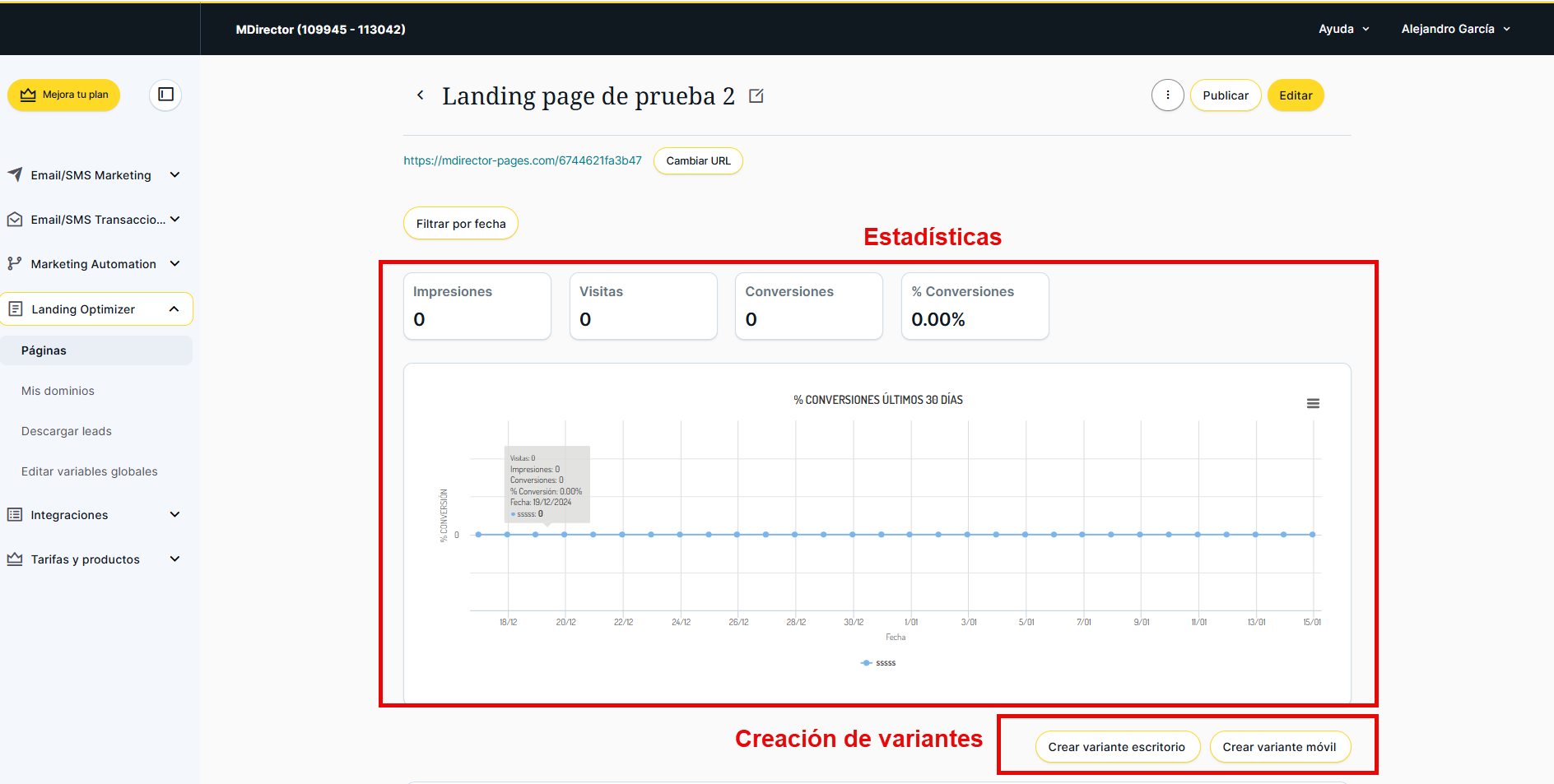
Task: Click the edit title pencil icon
Action: pyautogui.click(x=756, y=96)
